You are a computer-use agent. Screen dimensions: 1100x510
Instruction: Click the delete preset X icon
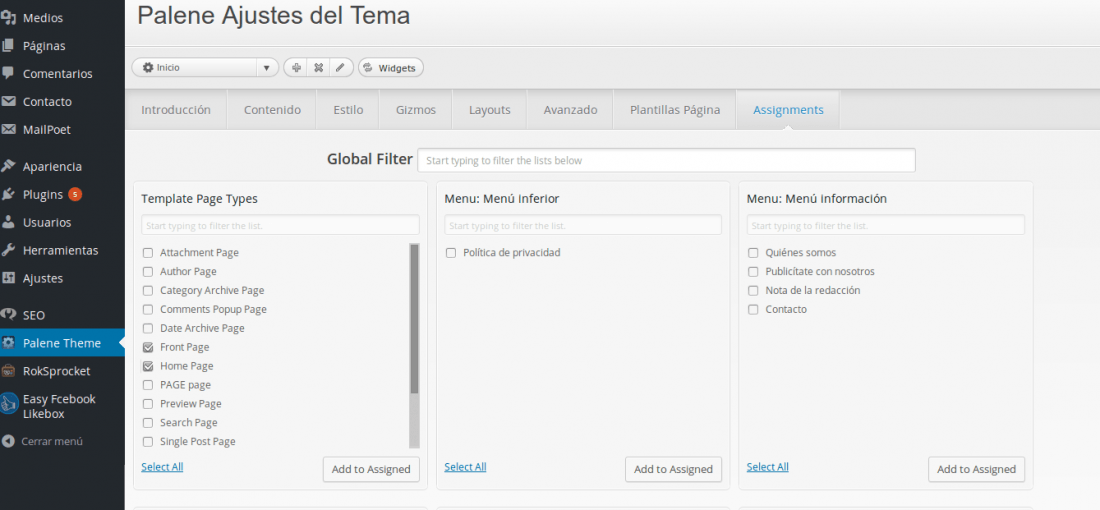[x=318, y=67]
